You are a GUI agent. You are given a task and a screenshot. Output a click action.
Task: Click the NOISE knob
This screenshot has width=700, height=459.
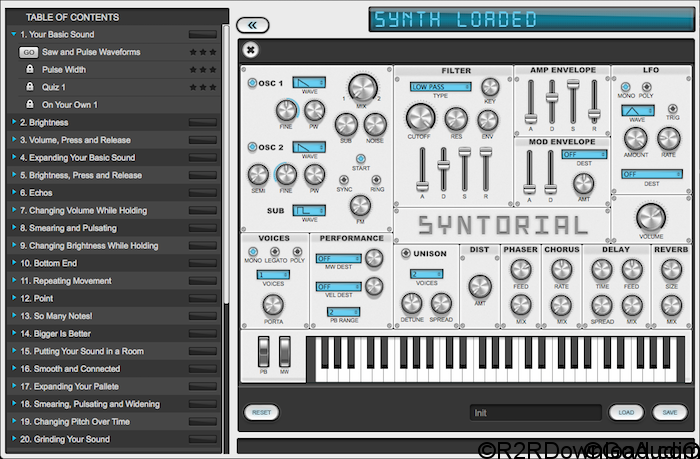pos(375,125)
